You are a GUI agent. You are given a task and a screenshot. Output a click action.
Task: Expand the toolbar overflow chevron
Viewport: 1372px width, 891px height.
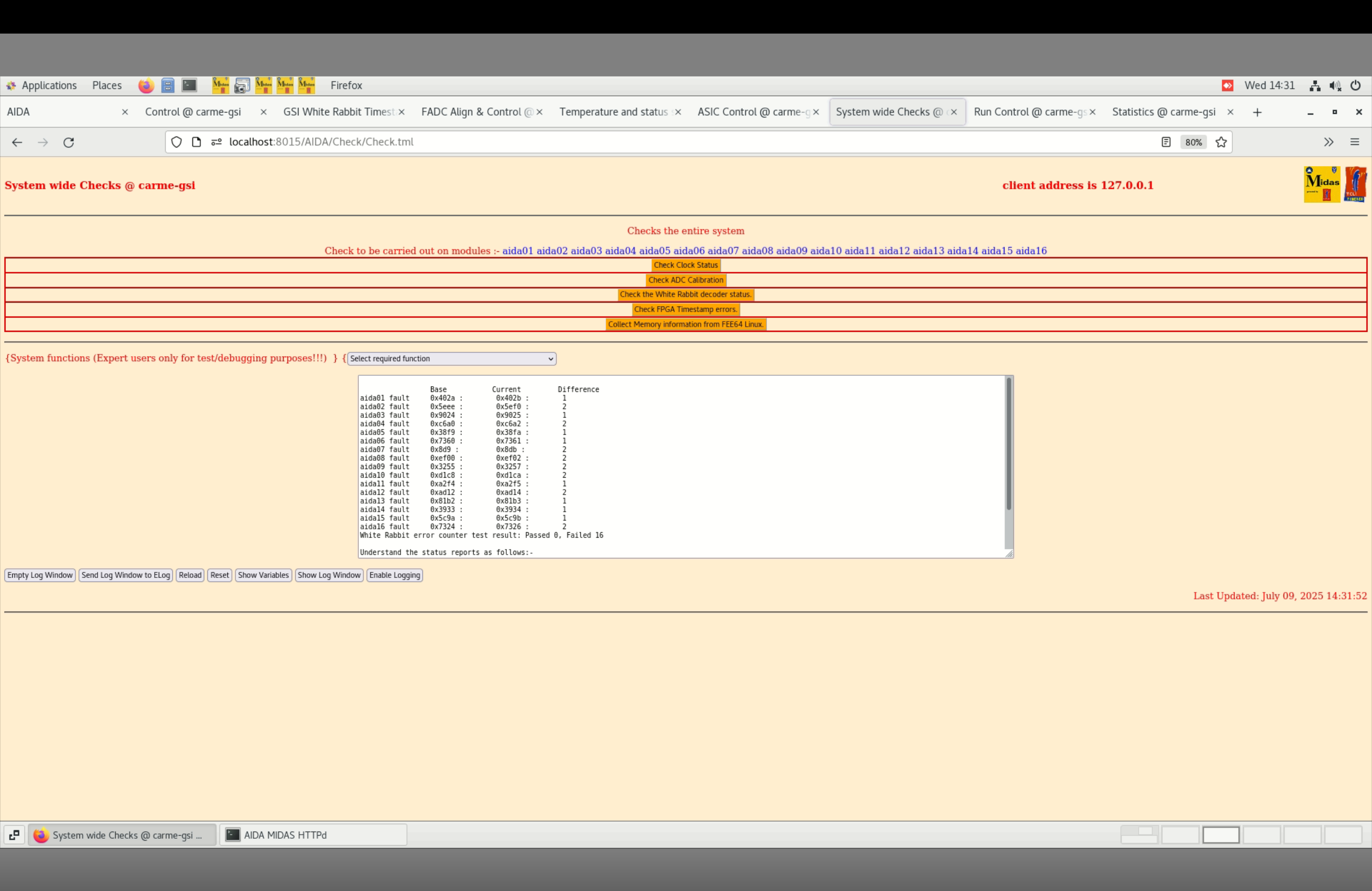[x=1329, y=142]
